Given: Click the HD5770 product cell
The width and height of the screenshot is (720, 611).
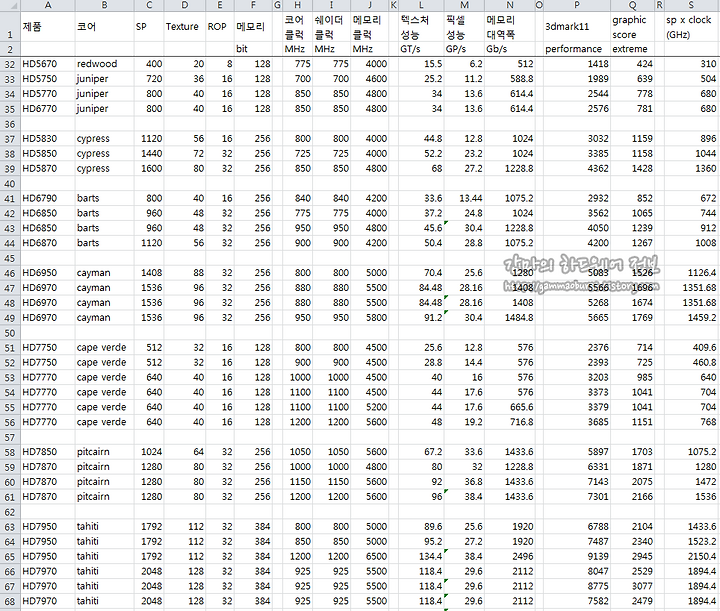Looking at the screenshot, I should point(48,94).
